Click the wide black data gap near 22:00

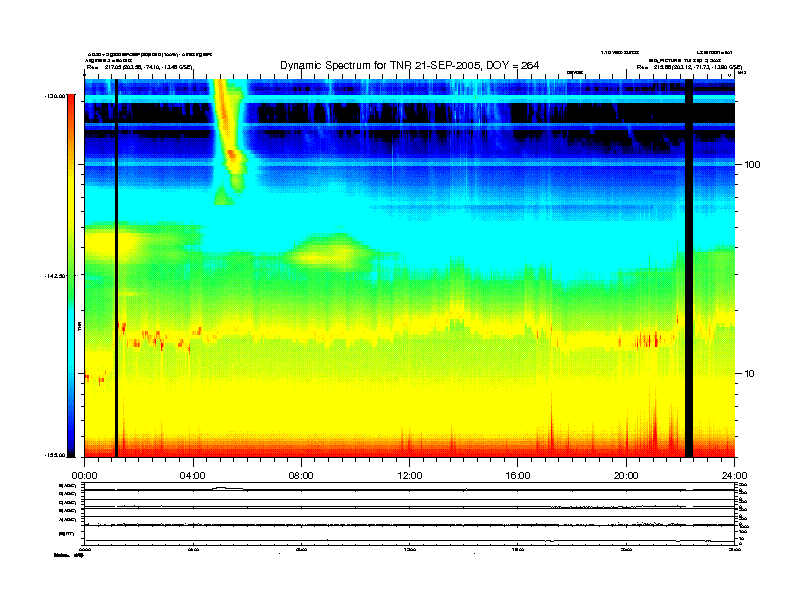coord(689,268)
